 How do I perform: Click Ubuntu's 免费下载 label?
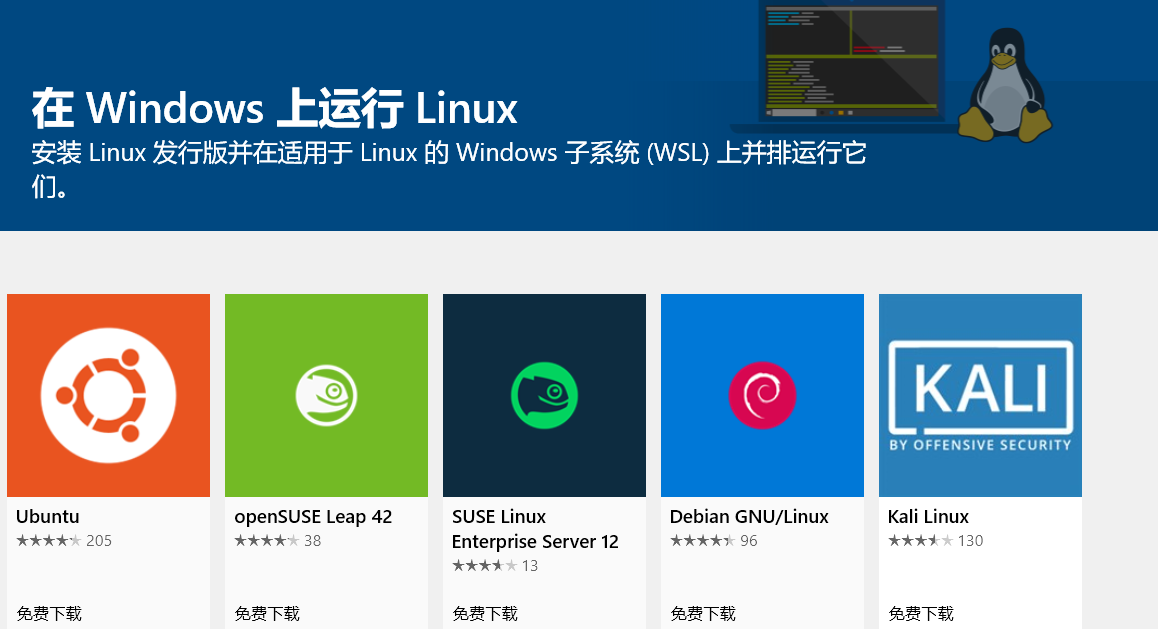click(x=49, y=613)
